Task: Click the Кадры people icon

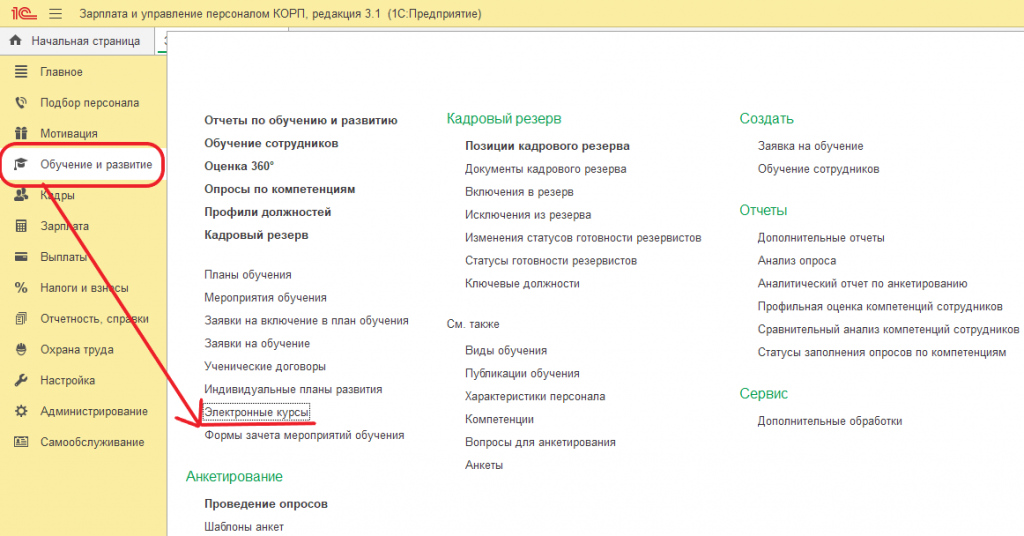Action: click(x=21, y=195)
